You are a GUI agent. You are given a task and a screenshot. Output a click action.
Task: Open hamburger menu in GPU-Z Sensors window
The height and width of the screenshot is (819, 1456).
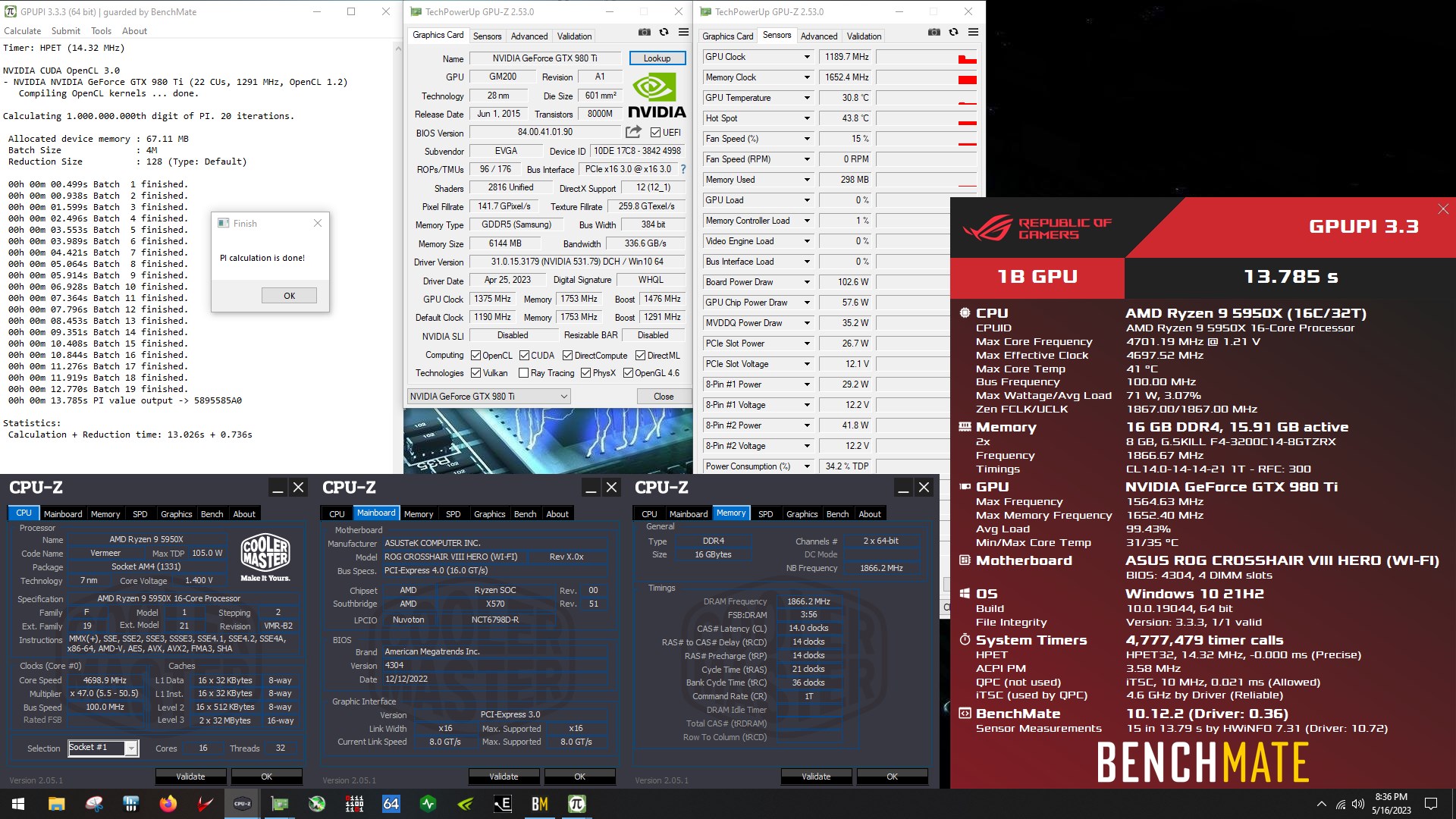(973, 33)
